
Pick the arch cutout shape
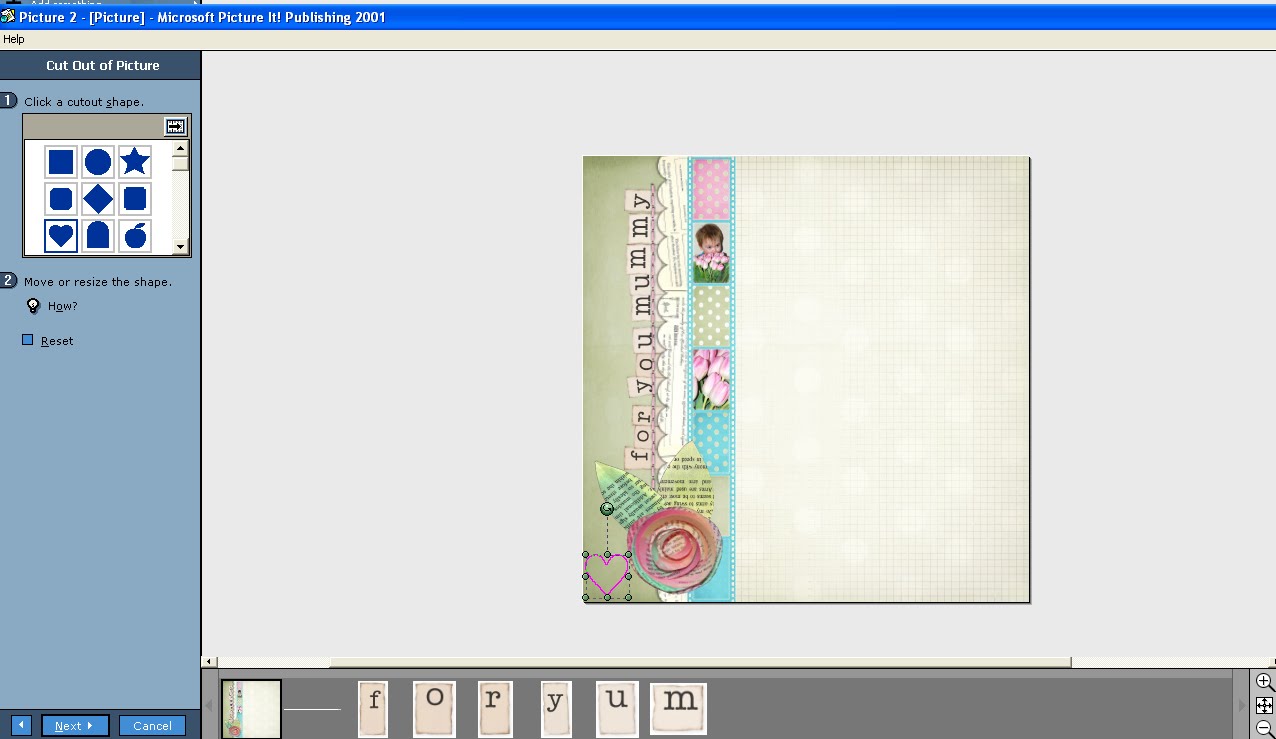(98, 236)
